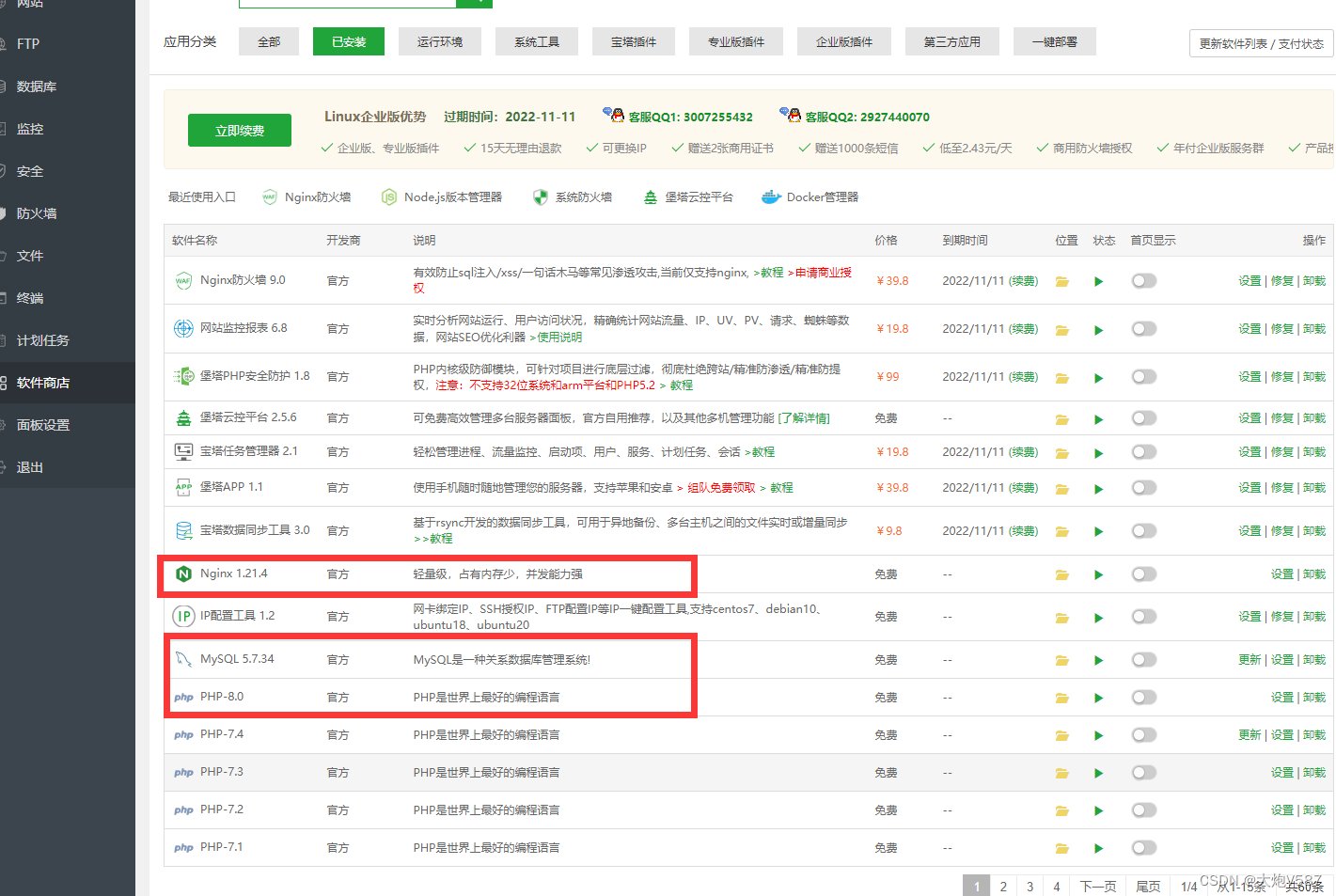
Task: Select the 已安装 category tab
Action: (349, 41)
